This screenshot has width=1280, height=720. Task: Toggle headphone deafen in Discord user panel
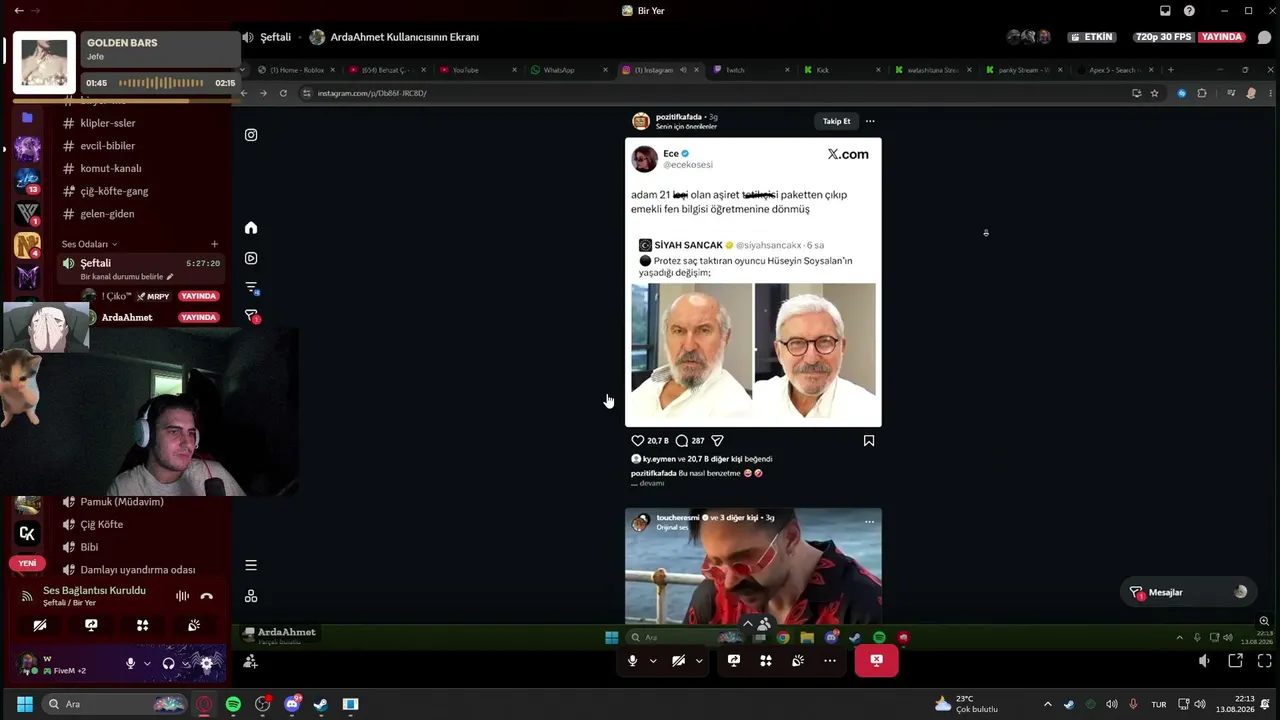168,663
